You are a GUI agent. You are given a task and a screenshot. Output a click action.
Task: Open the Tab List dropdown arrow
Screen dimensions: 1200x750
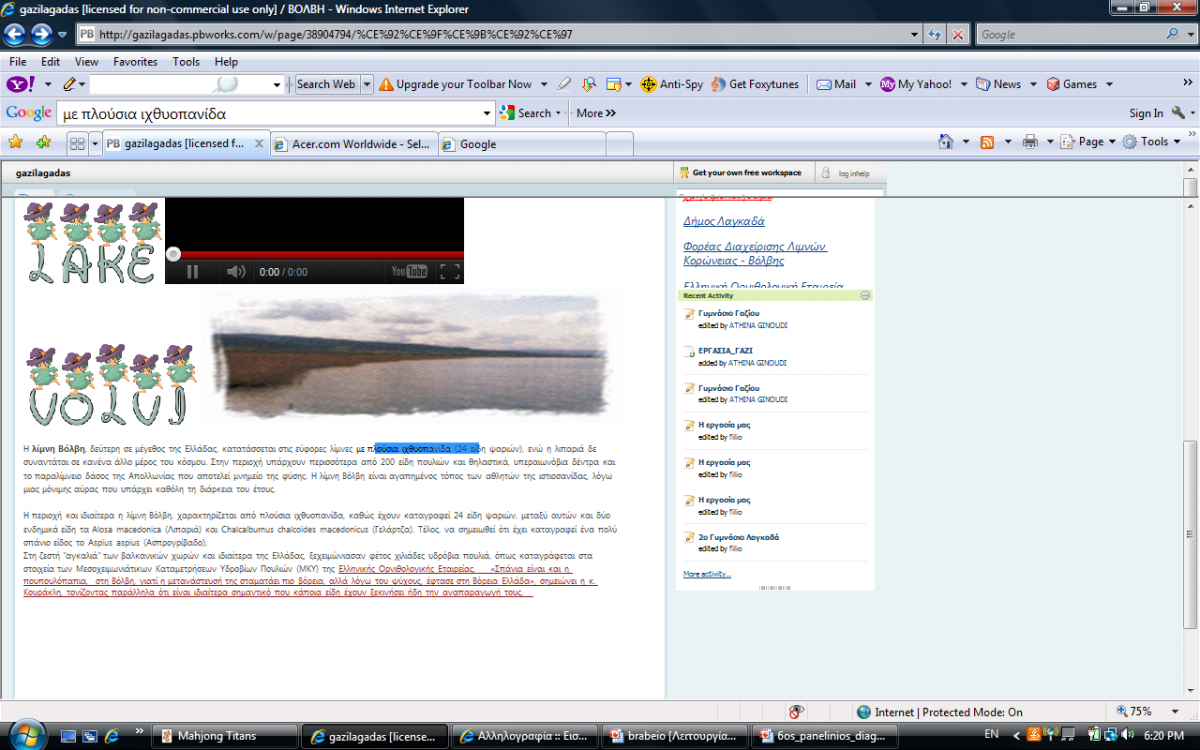click(x=95, y=143)
